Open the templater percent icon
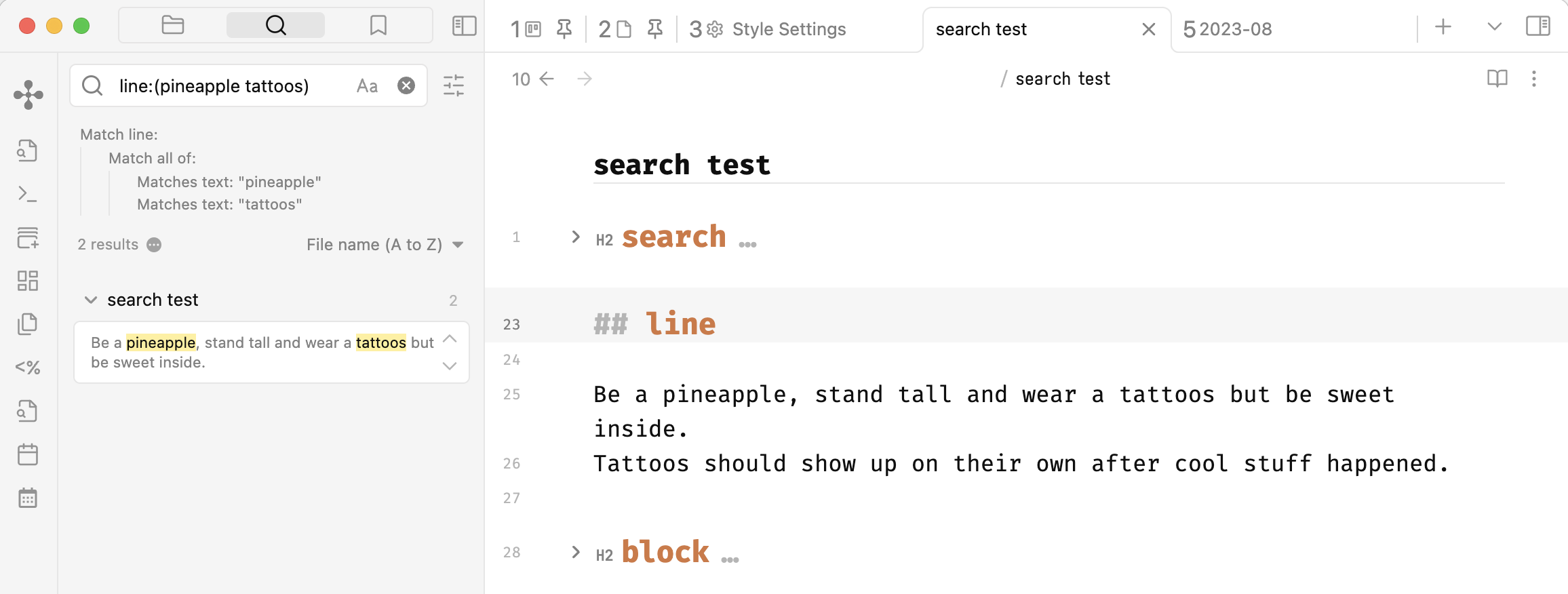 pyautogui.click(x=28, y=368)
